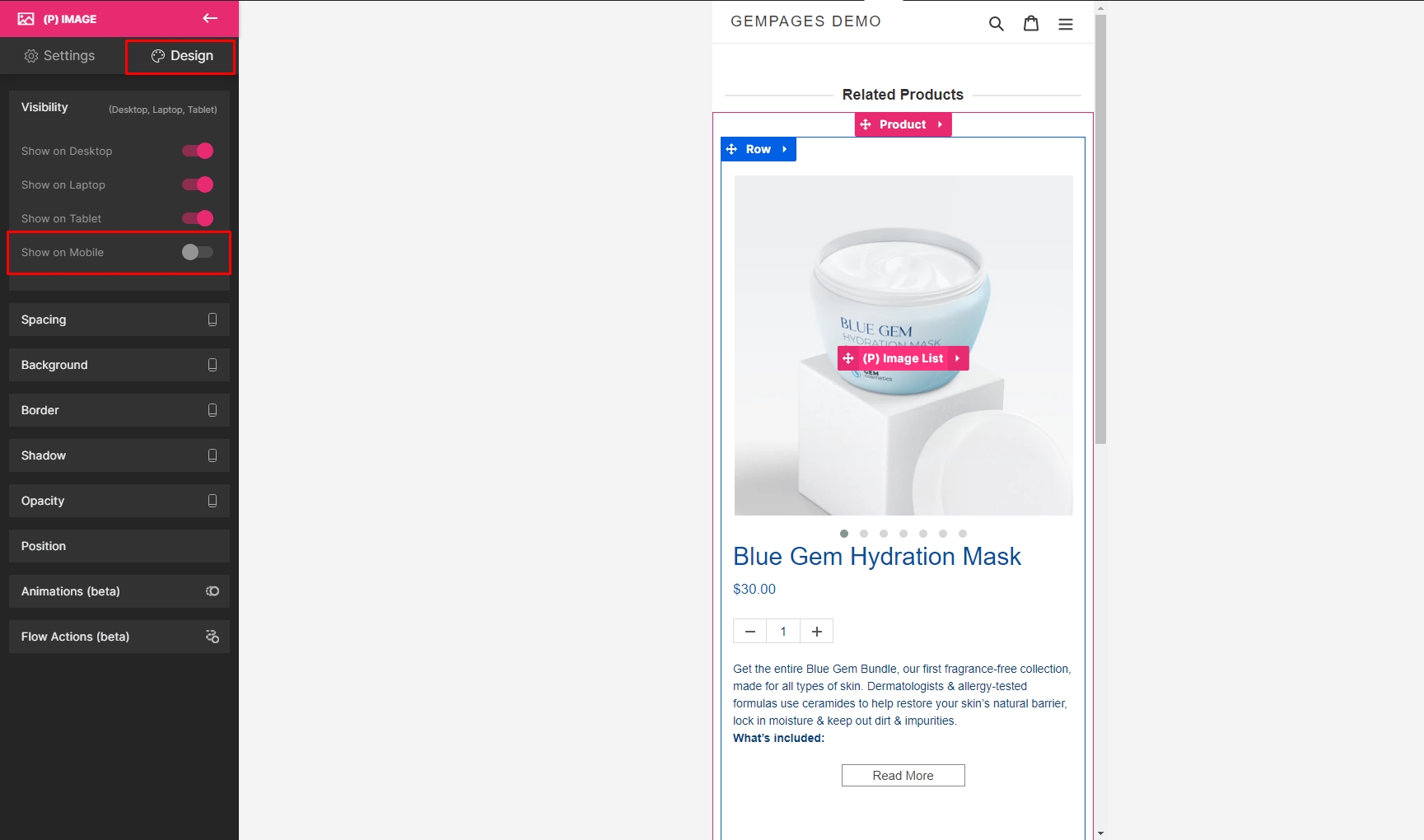Click the Flow Actions (beta) icon
1424x840 pixels.
click(x=212, y=637)
